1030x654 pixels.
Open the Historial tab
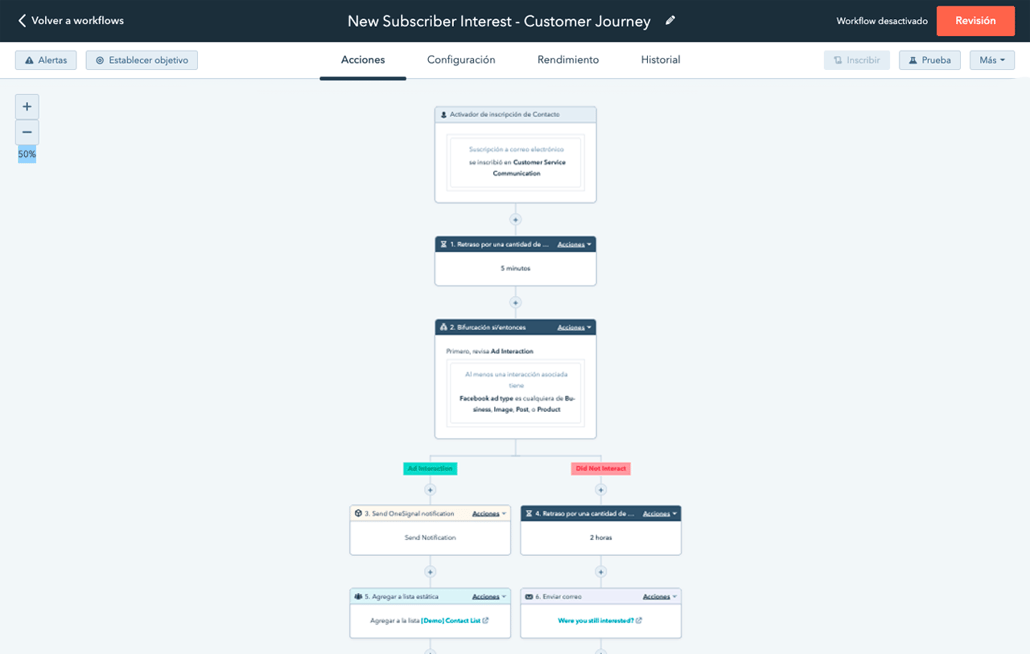(660, 60)
